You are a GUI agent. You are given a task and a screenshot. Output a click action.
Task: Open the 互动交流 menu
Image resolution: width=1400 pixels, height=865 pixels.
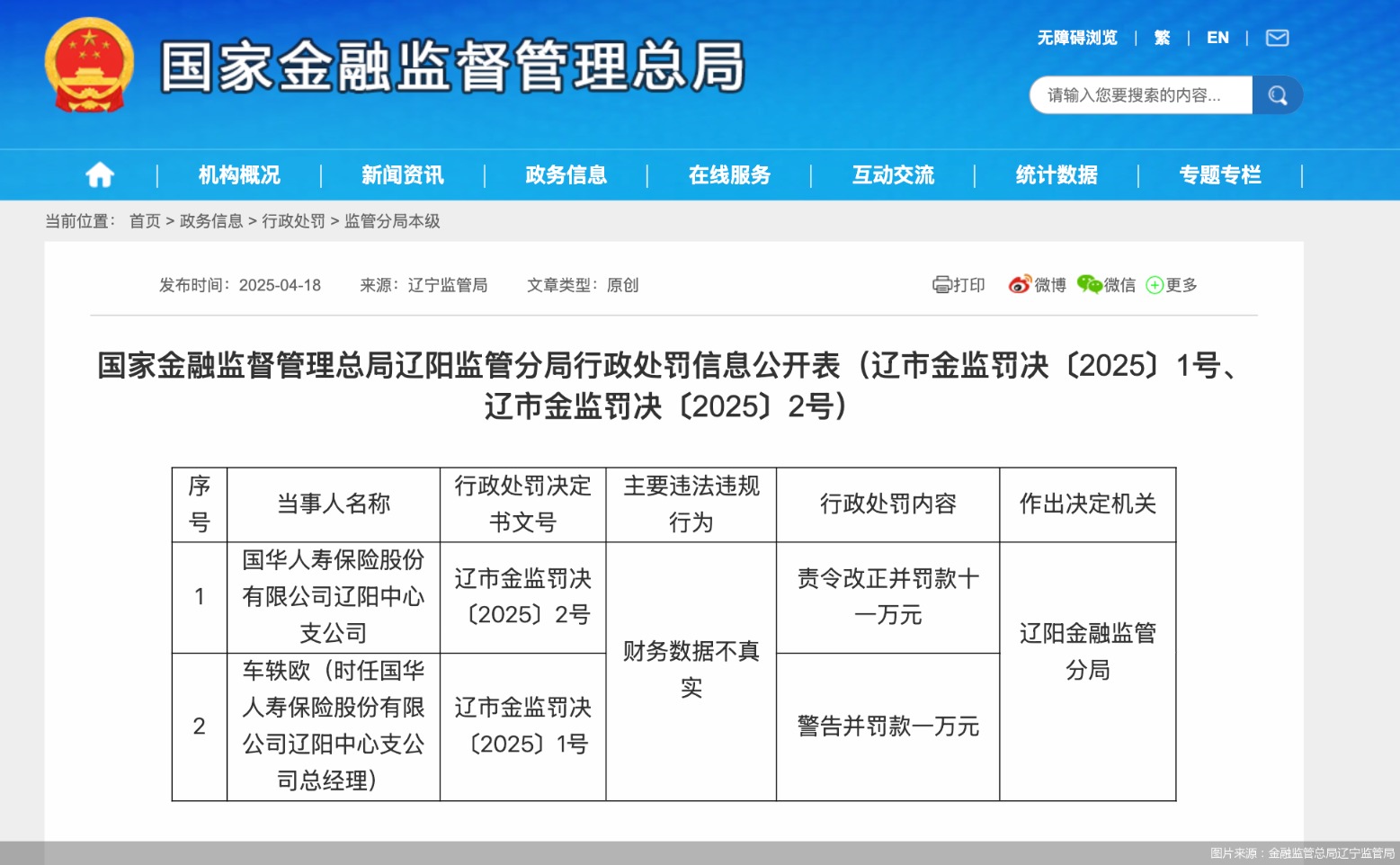(x=892, y=174)
